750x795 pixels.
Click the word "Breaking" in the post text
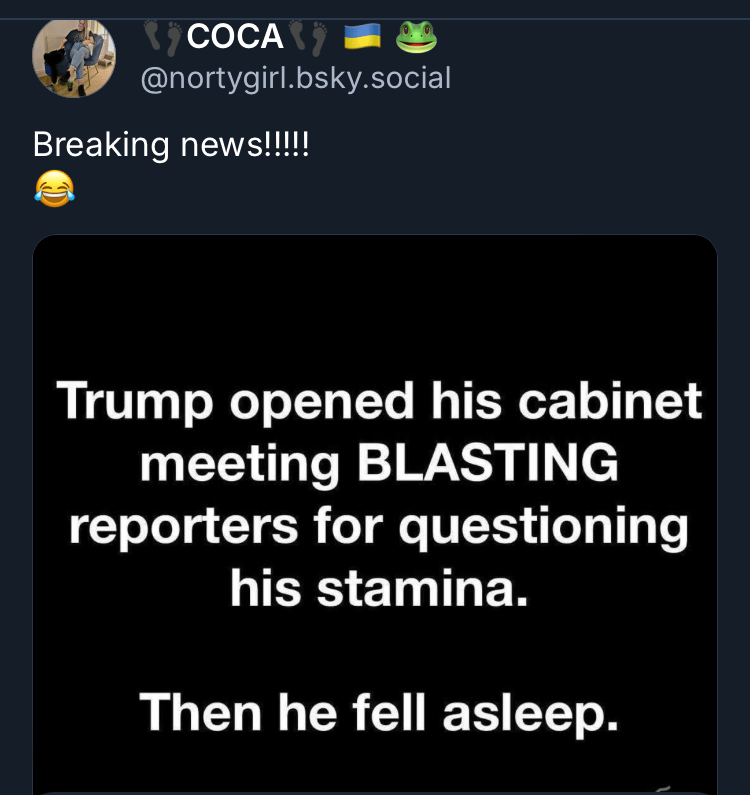pyautogui.click(x=101, y=145)
